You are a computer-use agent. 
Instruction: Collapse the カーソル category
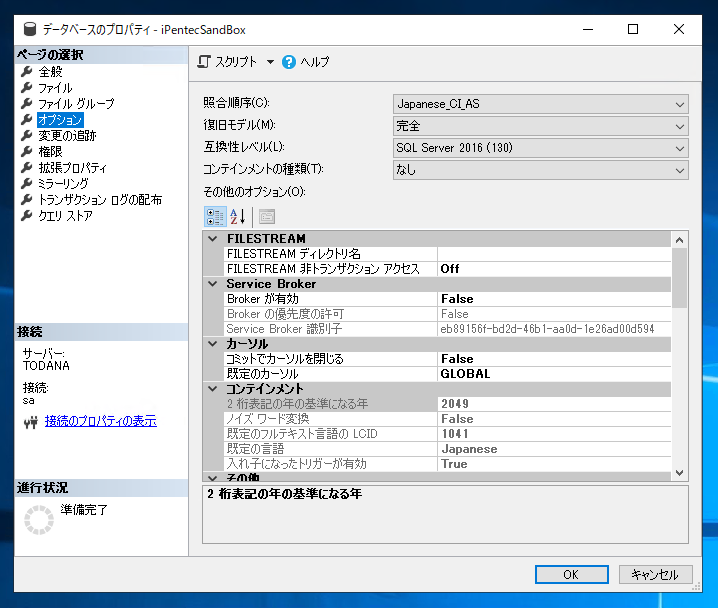[212, 343]
